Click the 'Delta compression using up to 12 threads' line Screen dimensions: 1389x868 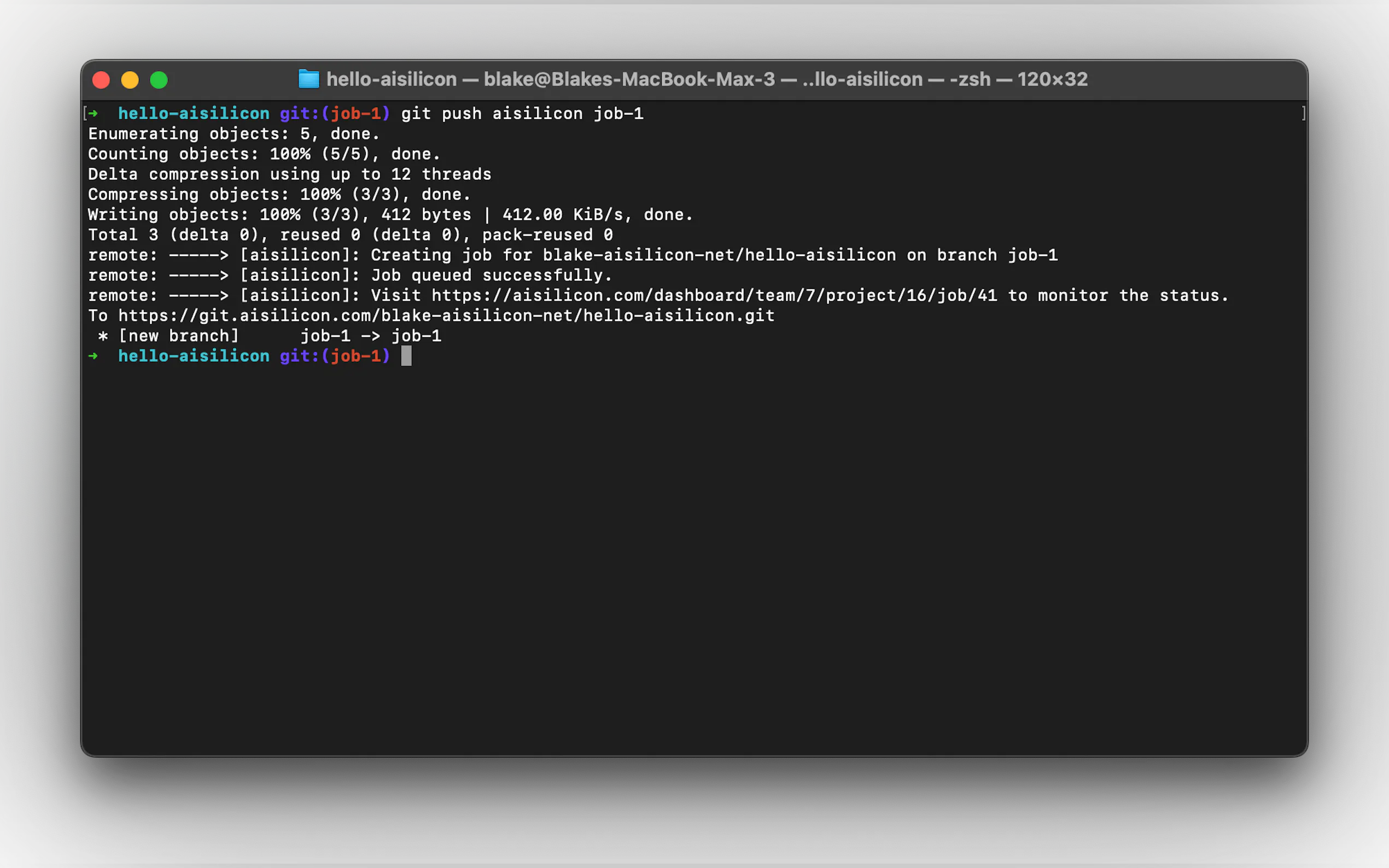pos(289,174)
